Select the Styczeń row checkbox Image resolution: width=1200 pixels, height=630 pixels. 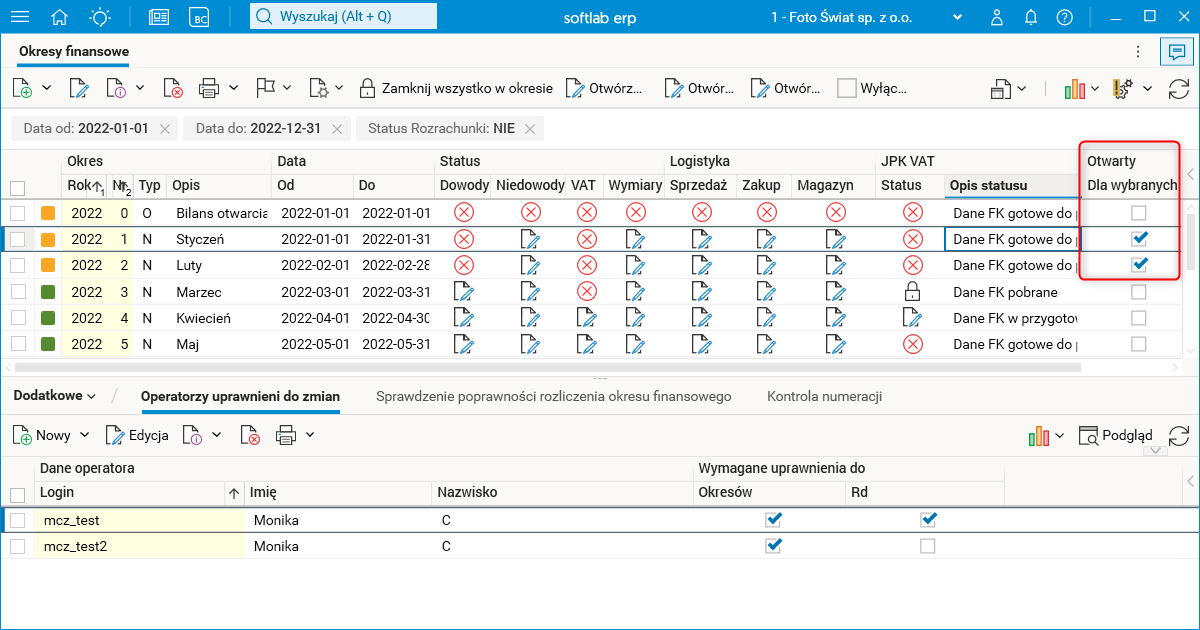pyautogui.click(x=17, y=239)
